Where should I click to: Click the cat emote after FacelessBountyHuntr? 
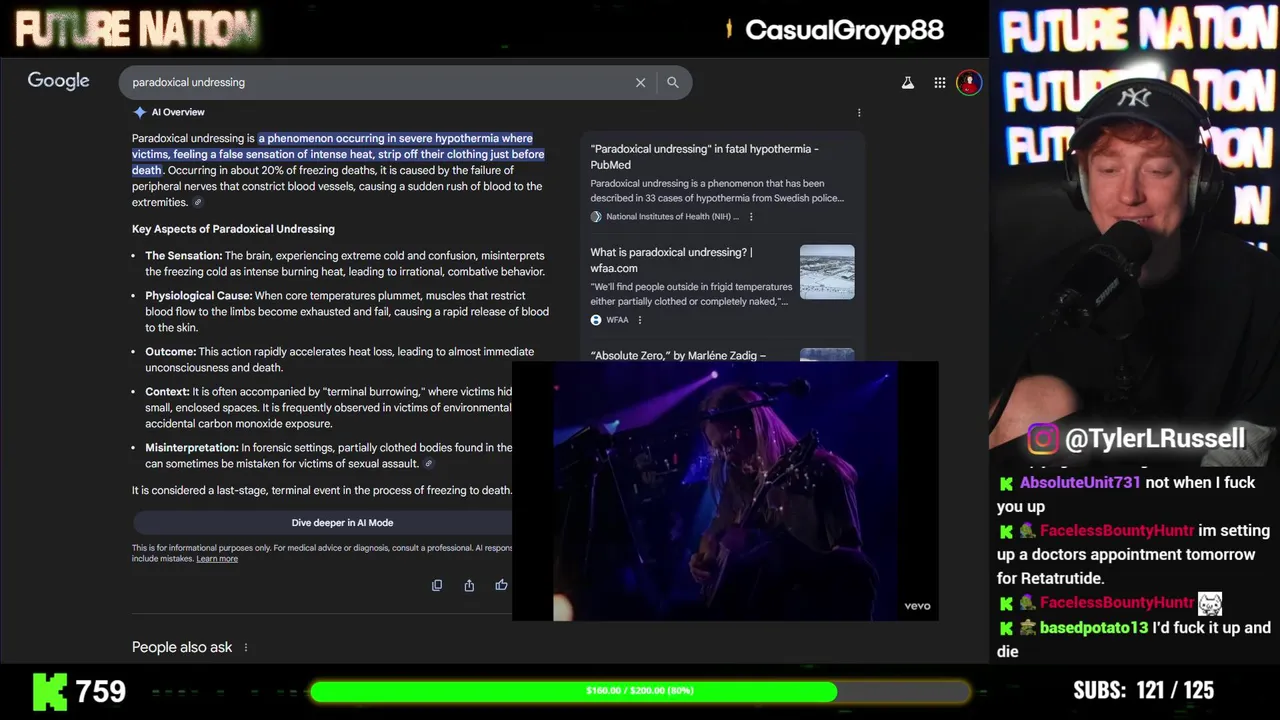pos(1210,603)
